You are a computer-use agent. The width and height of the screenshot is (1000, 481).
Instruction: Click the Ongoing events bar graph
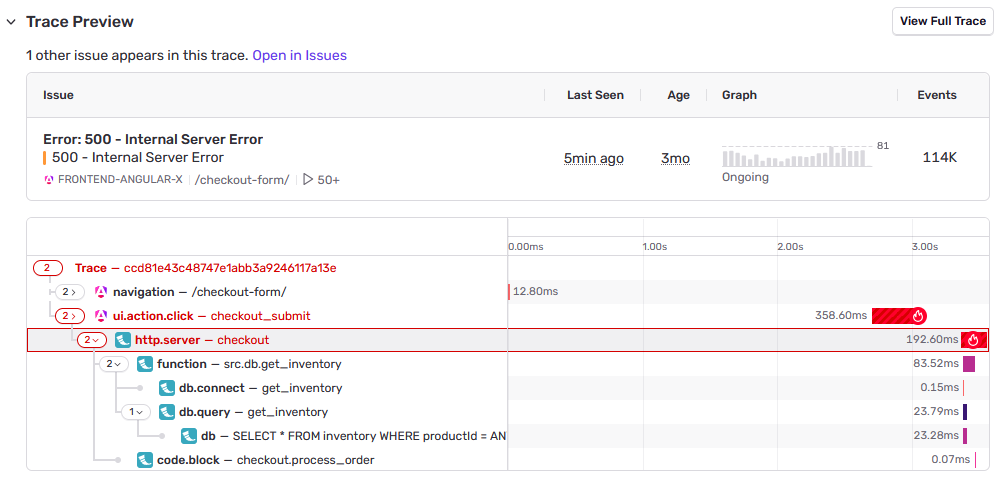coord(797,156)
